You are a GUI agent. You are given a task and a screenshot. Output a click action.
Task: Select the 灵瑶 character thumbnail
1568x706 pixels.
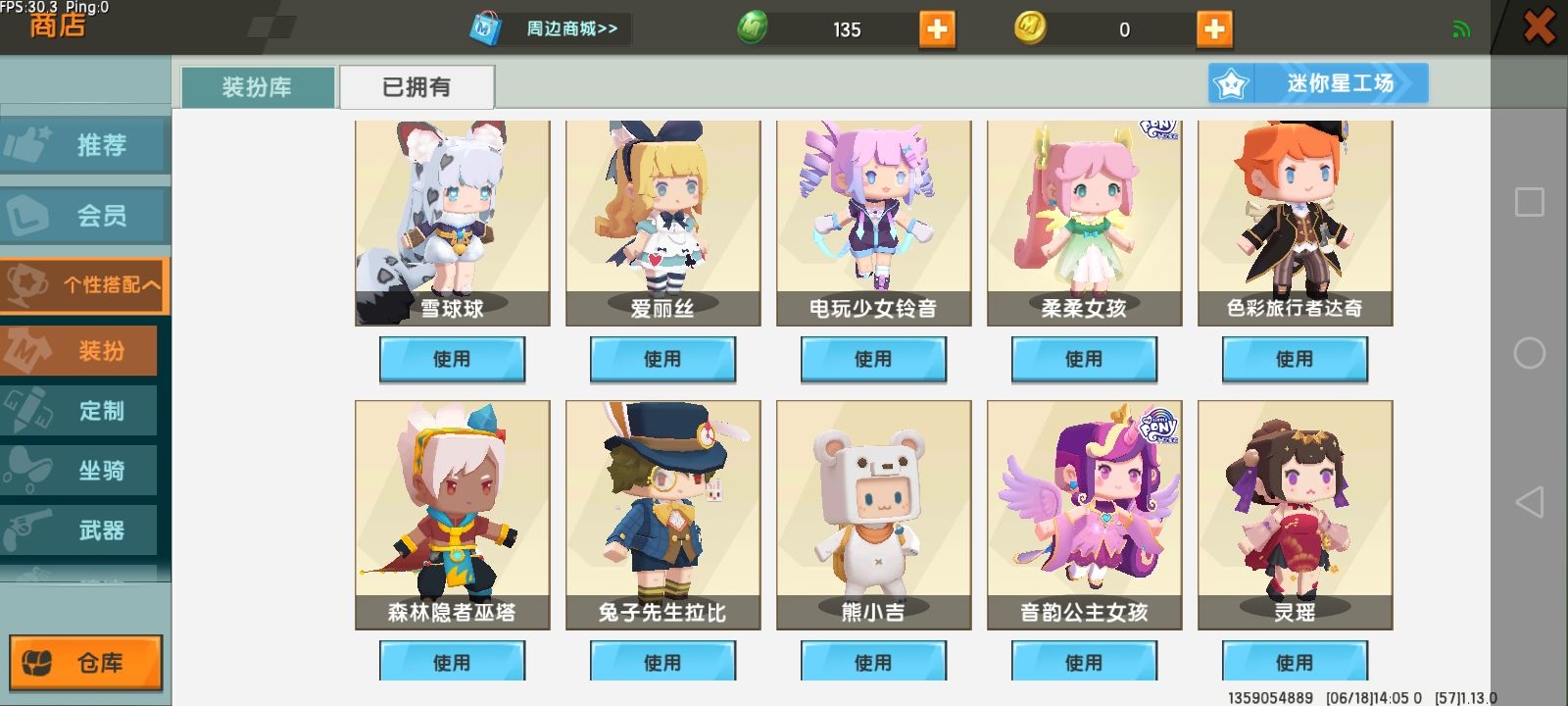1295,515
